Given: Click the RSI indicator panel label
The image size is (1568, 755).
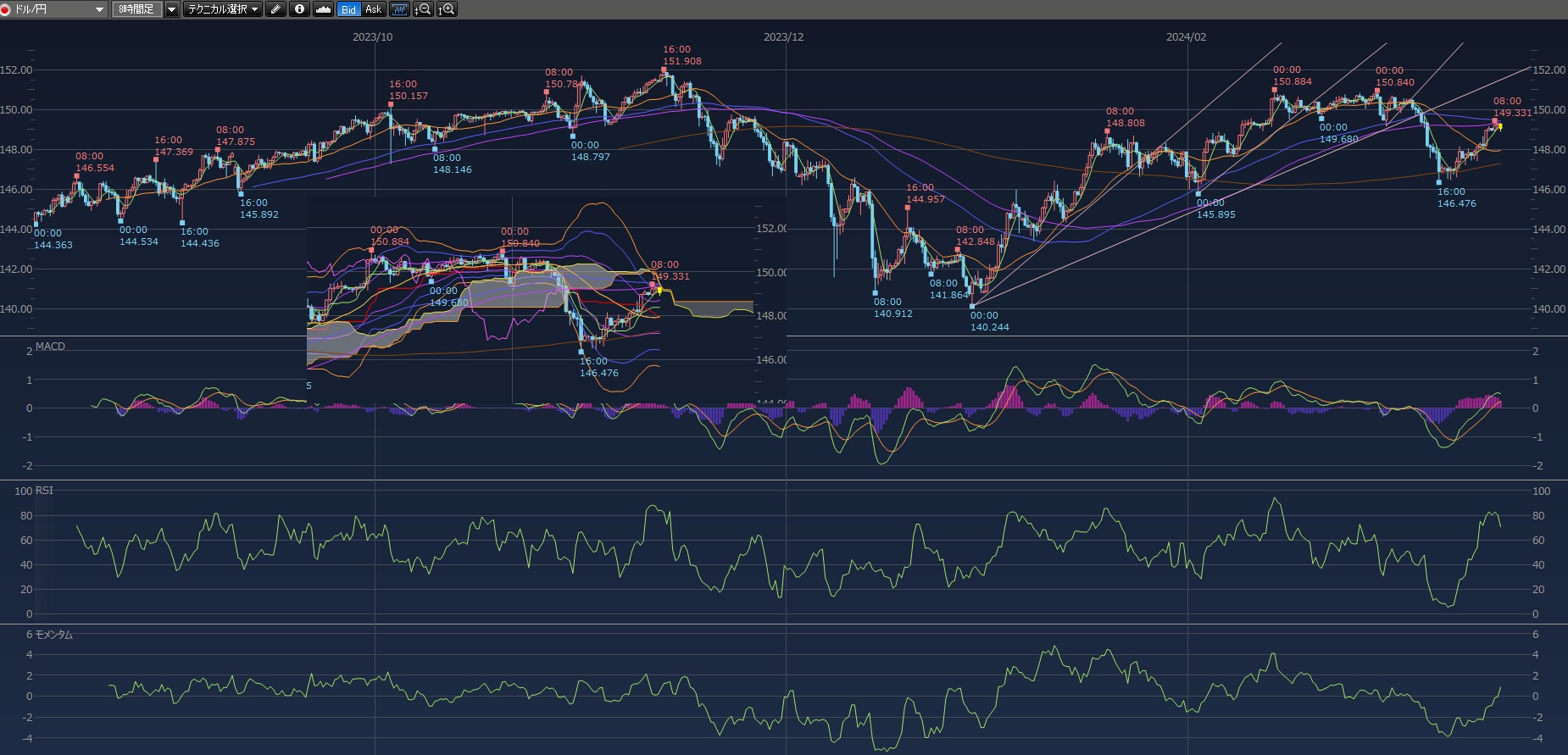Looking at the screenshot, I should (x=43, y=491).
